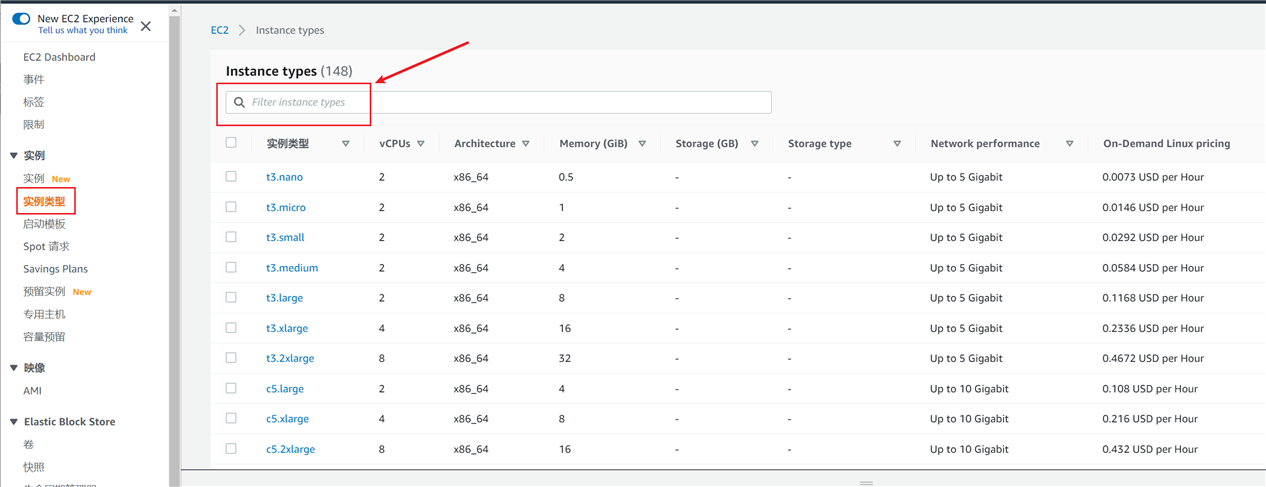This screenshot has height=487, width=1266.
Task: Close the New EC2 Experience banner
Action: click(x=146, y=26)
